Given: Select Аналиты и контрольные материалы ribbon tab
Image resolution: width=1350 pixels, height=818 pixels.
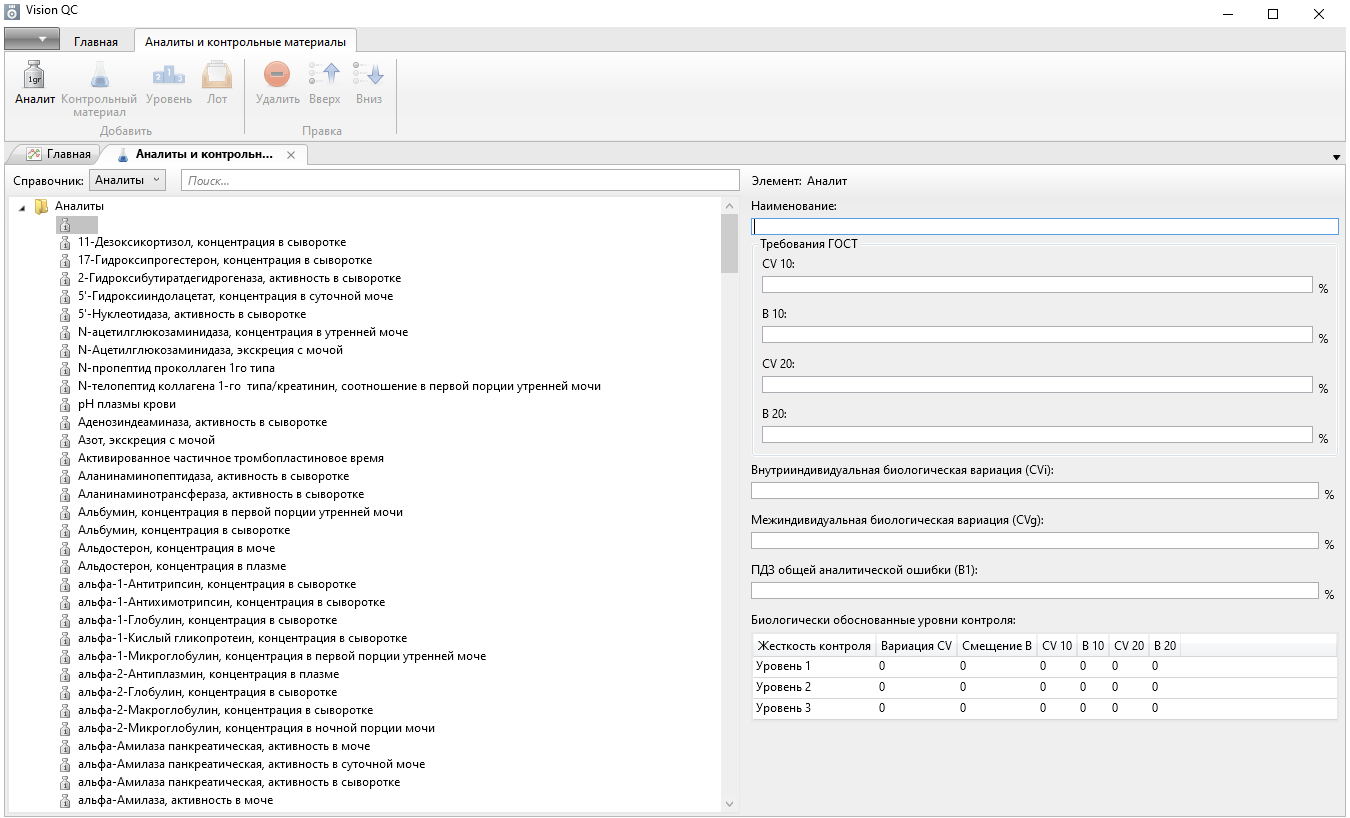Looking at the screenshot, I should pos(245,42).
